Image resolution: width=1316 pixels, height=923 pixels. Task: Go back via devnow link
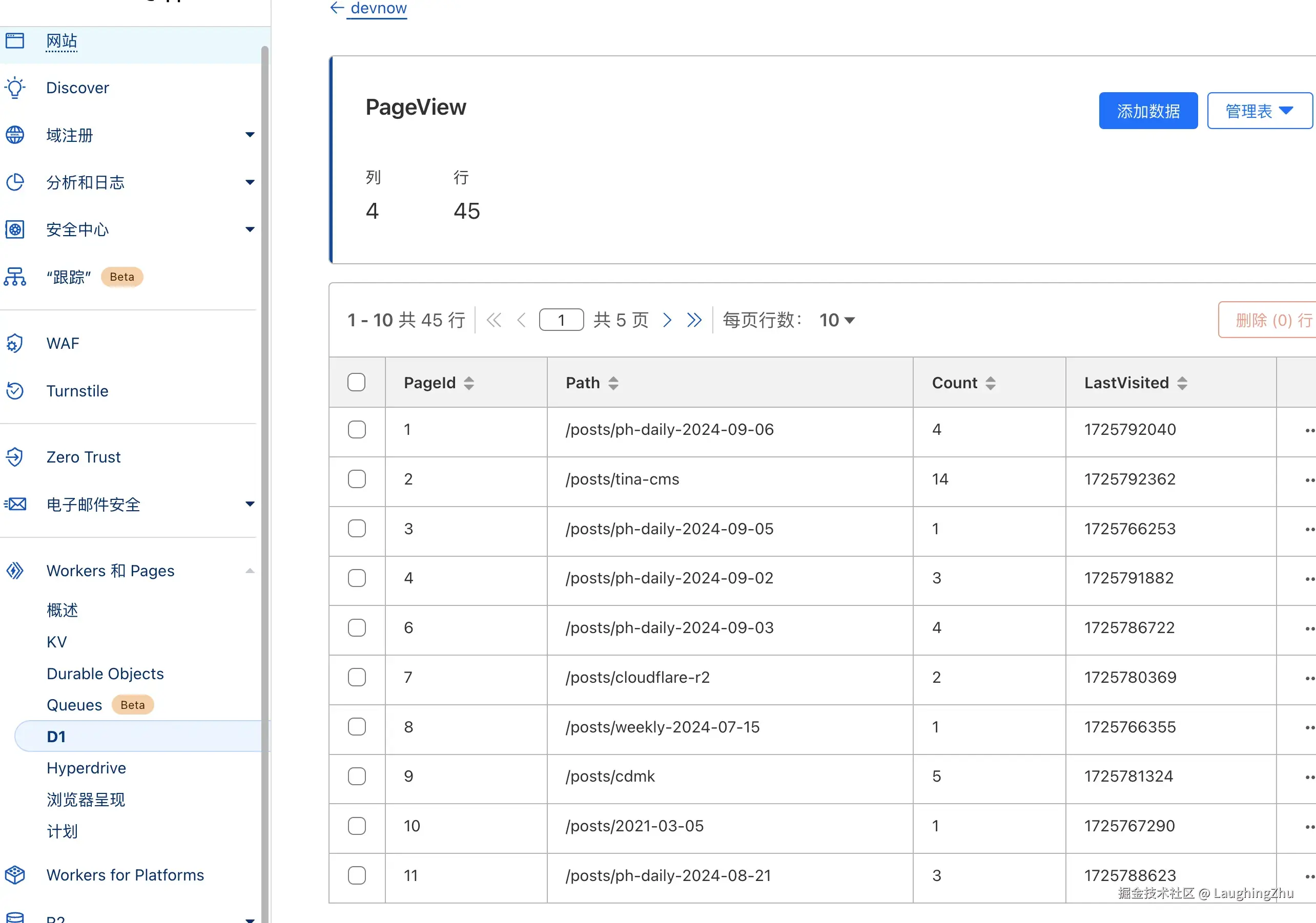pyautogui.click(x=378, y=8)
